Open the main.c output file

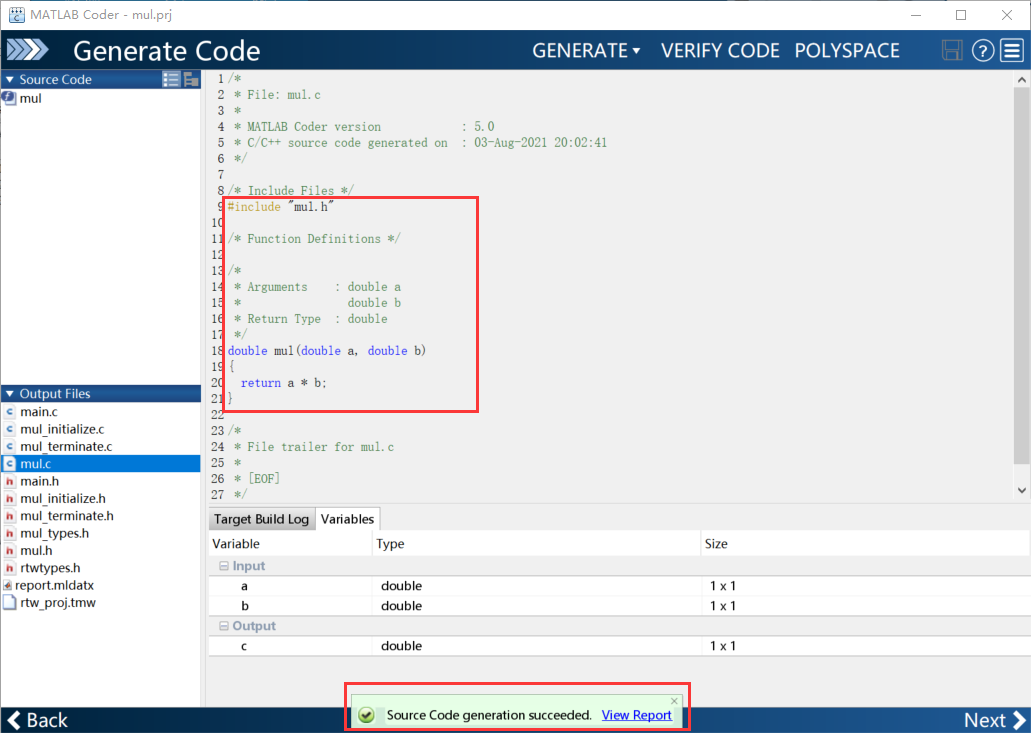pos(38,412)
